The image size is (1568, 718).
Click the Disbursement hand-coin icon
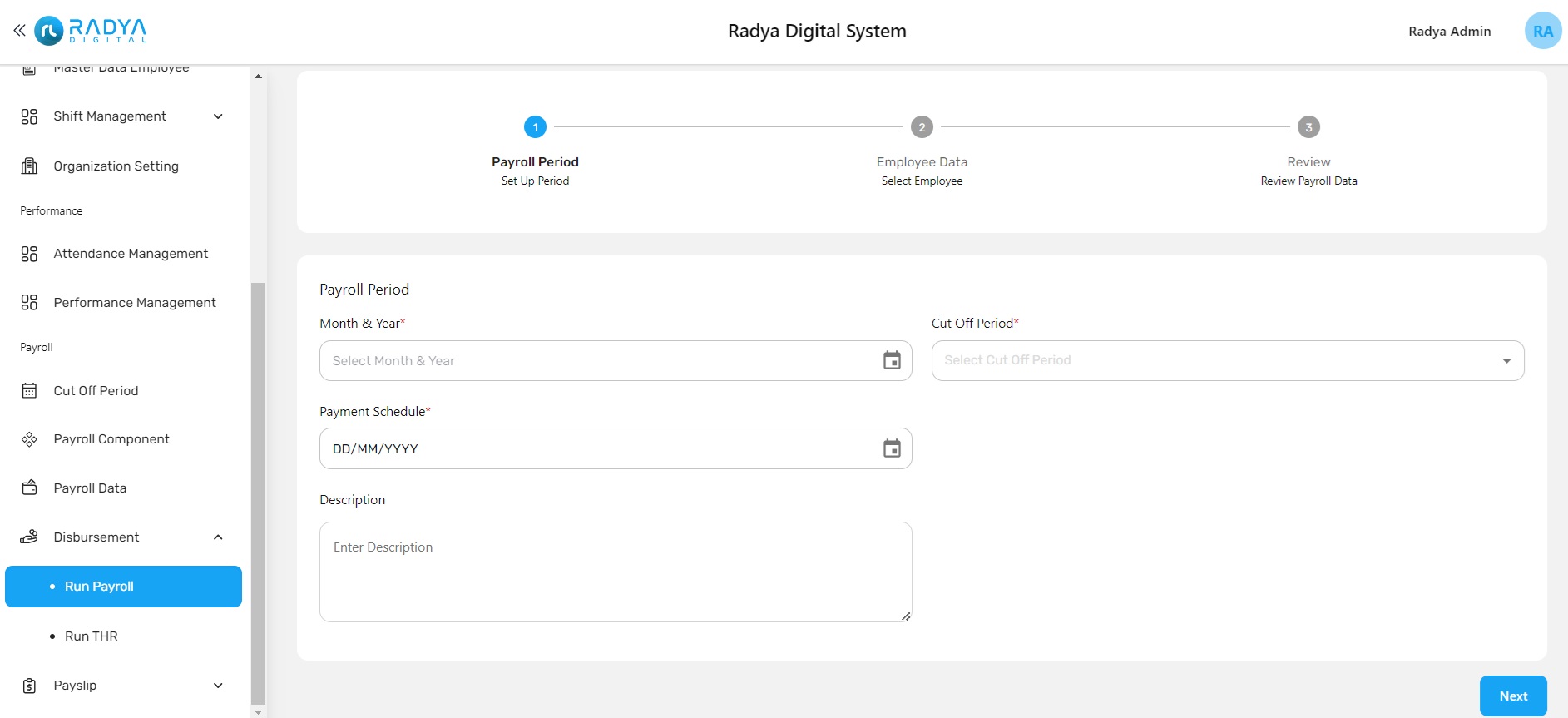tap(29, 537)
